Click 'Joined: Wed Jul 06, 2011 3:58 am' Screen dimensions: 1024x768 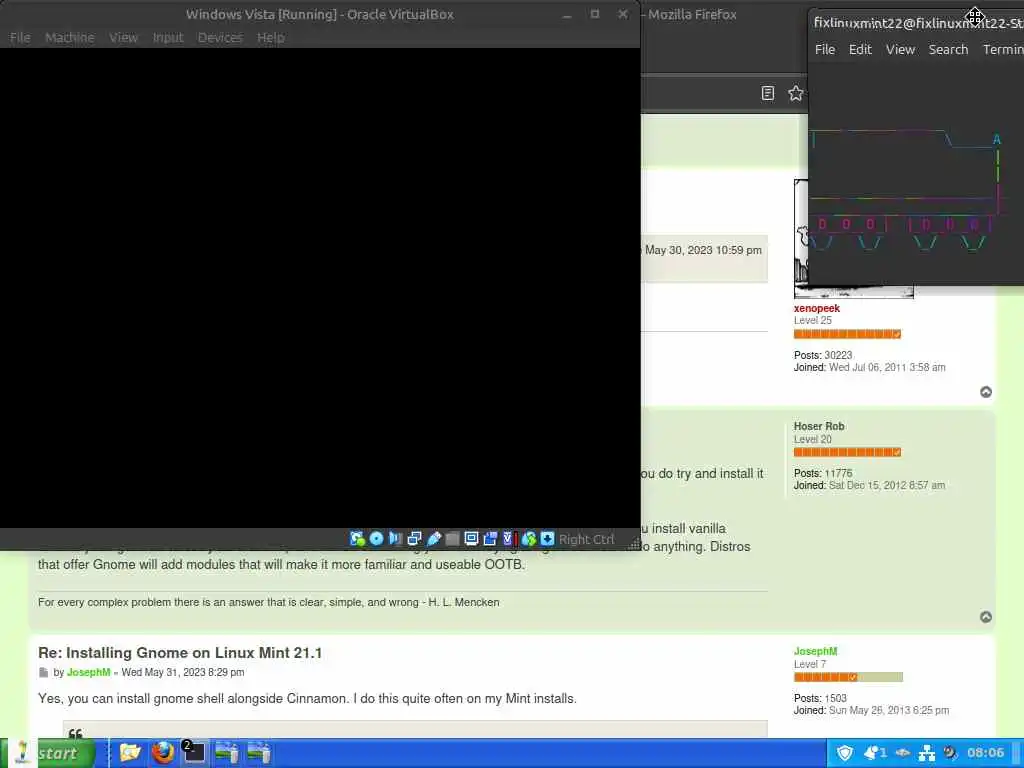pos(869,368)
